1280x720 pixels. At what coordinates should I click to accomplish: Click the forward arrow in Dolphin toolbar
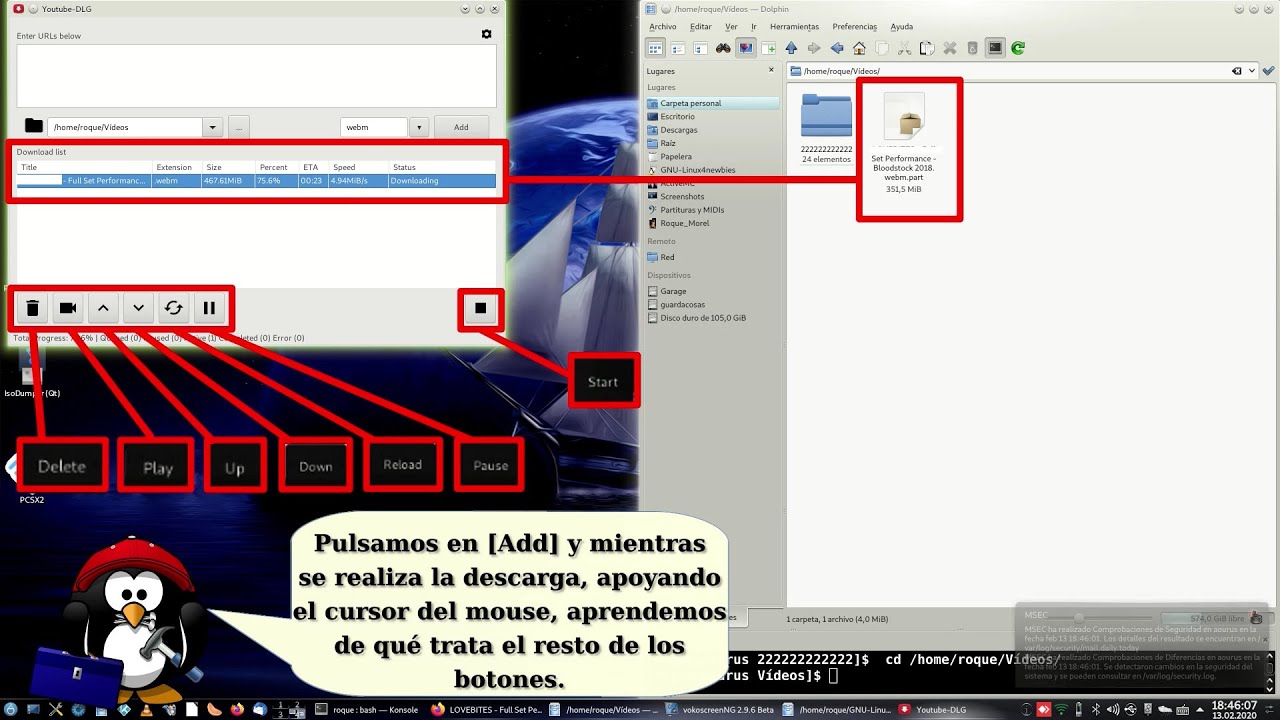tap(814, 48)
